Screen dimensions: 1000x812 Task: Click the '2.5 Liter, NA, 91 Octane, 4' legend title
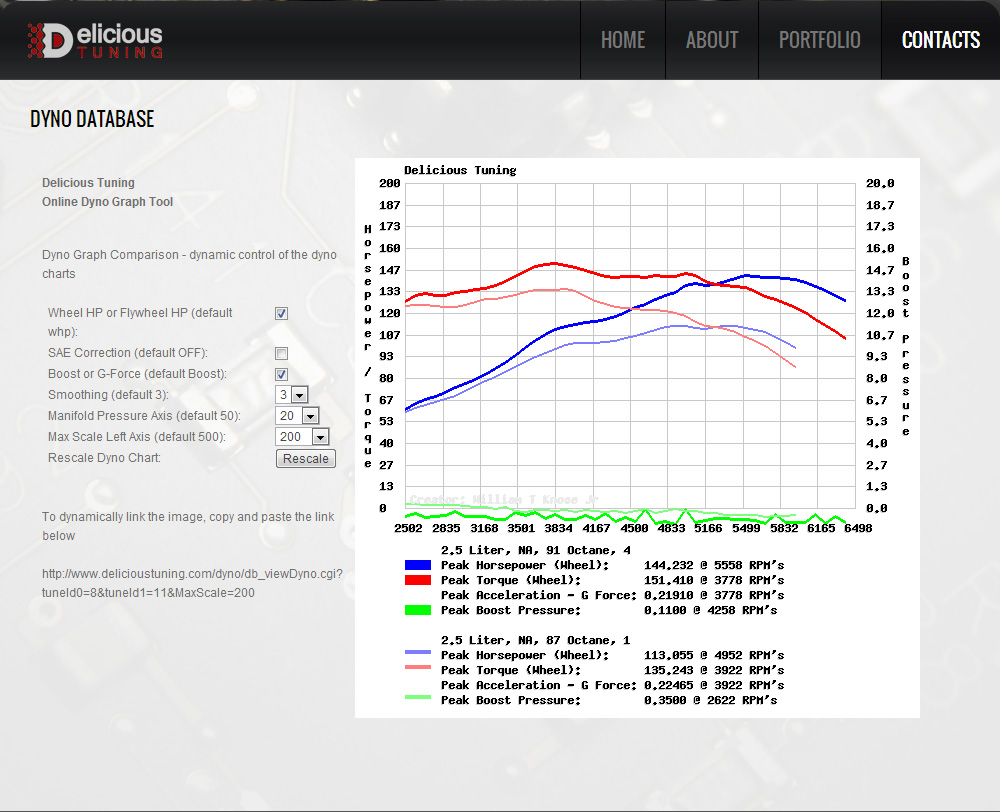[536, 550]
